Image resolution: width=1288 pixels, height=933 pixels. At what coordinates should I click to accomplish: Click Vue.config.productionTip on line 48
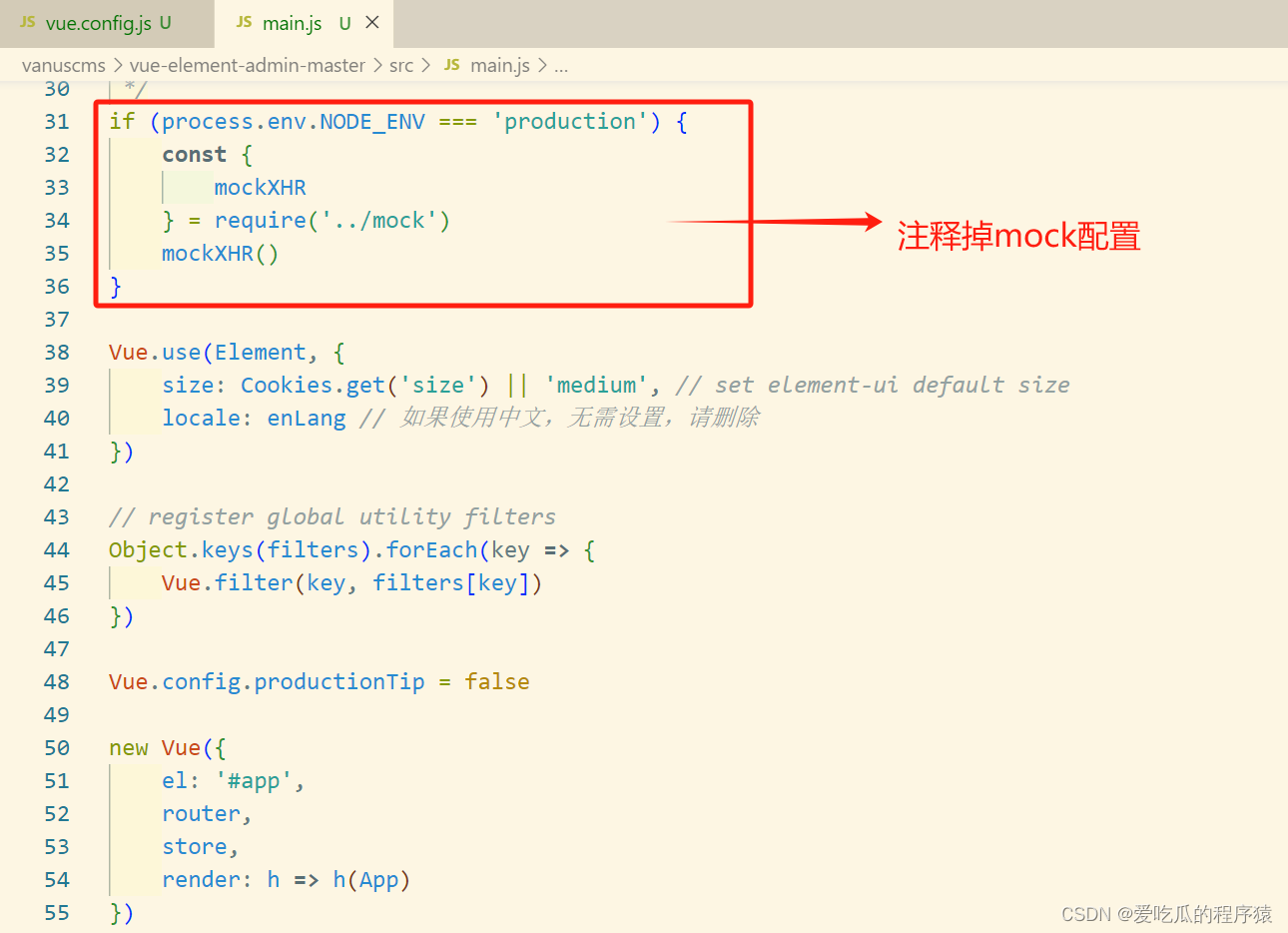pyautogui.click(x=265, y=681)
